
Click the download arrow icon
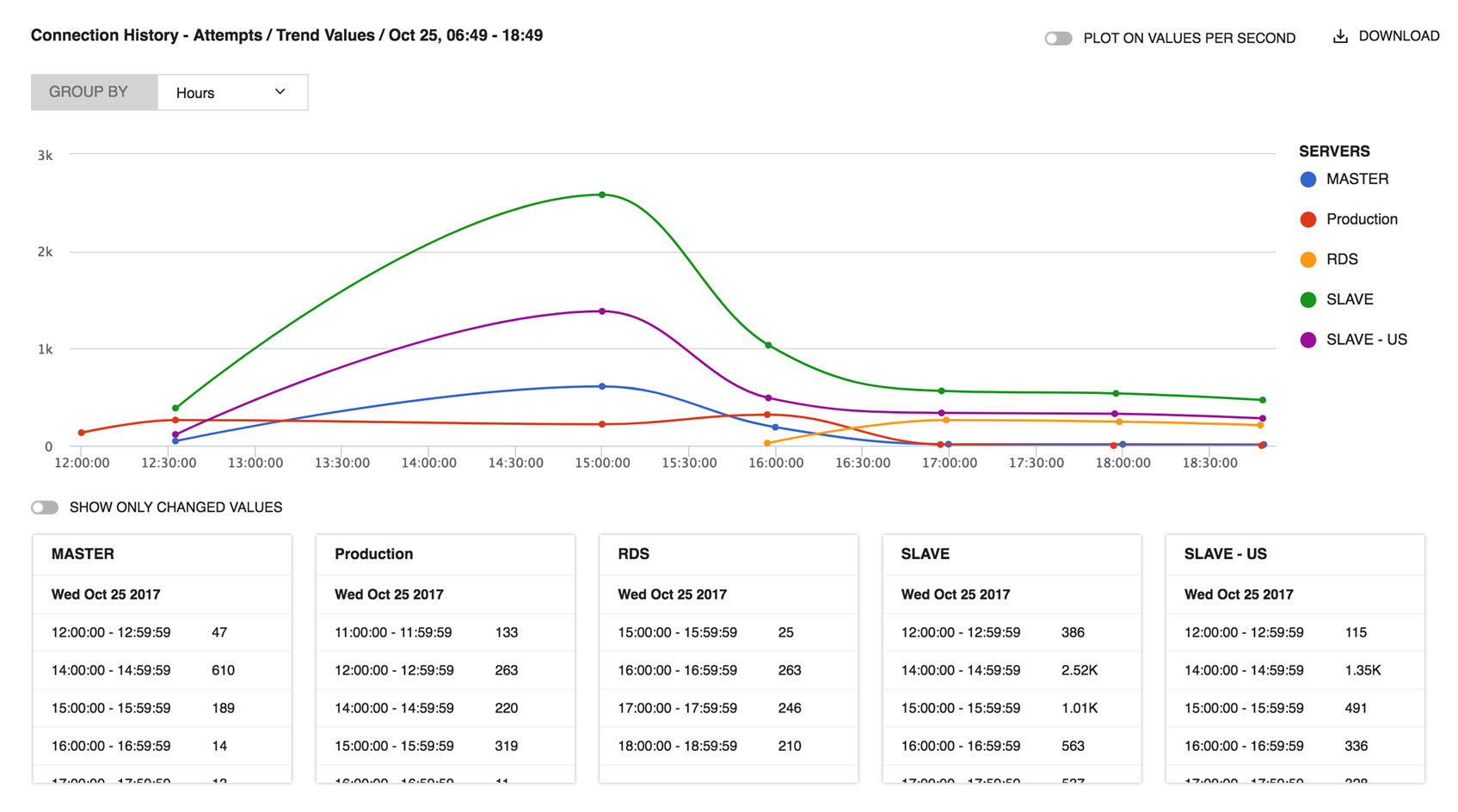click(x=1339, y=36)
